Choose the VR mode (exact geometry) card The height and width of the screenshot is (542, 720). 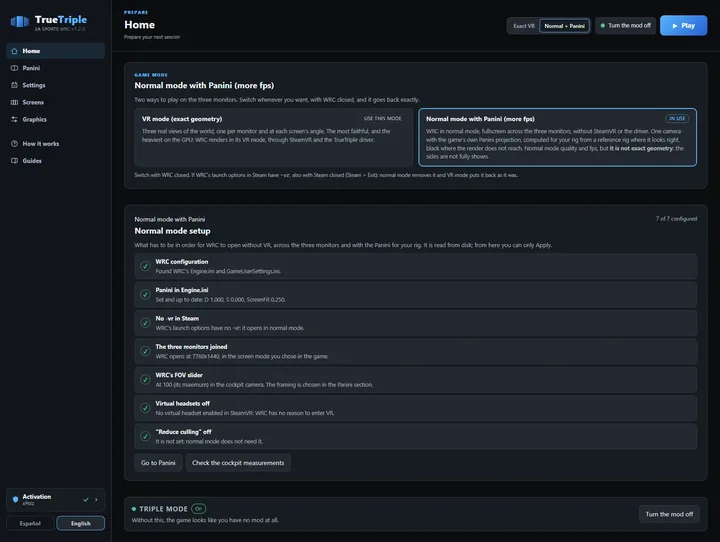point(273,137)
